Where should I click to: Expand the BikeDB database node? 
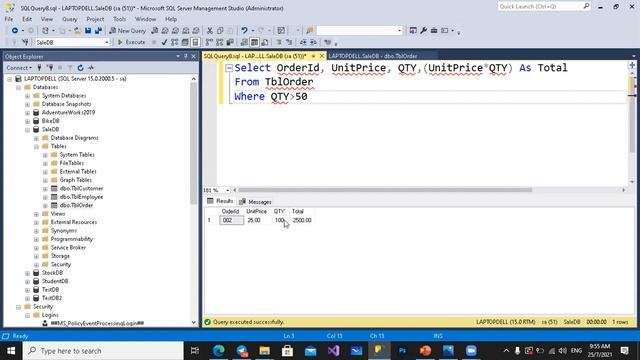tap(27, 121)
